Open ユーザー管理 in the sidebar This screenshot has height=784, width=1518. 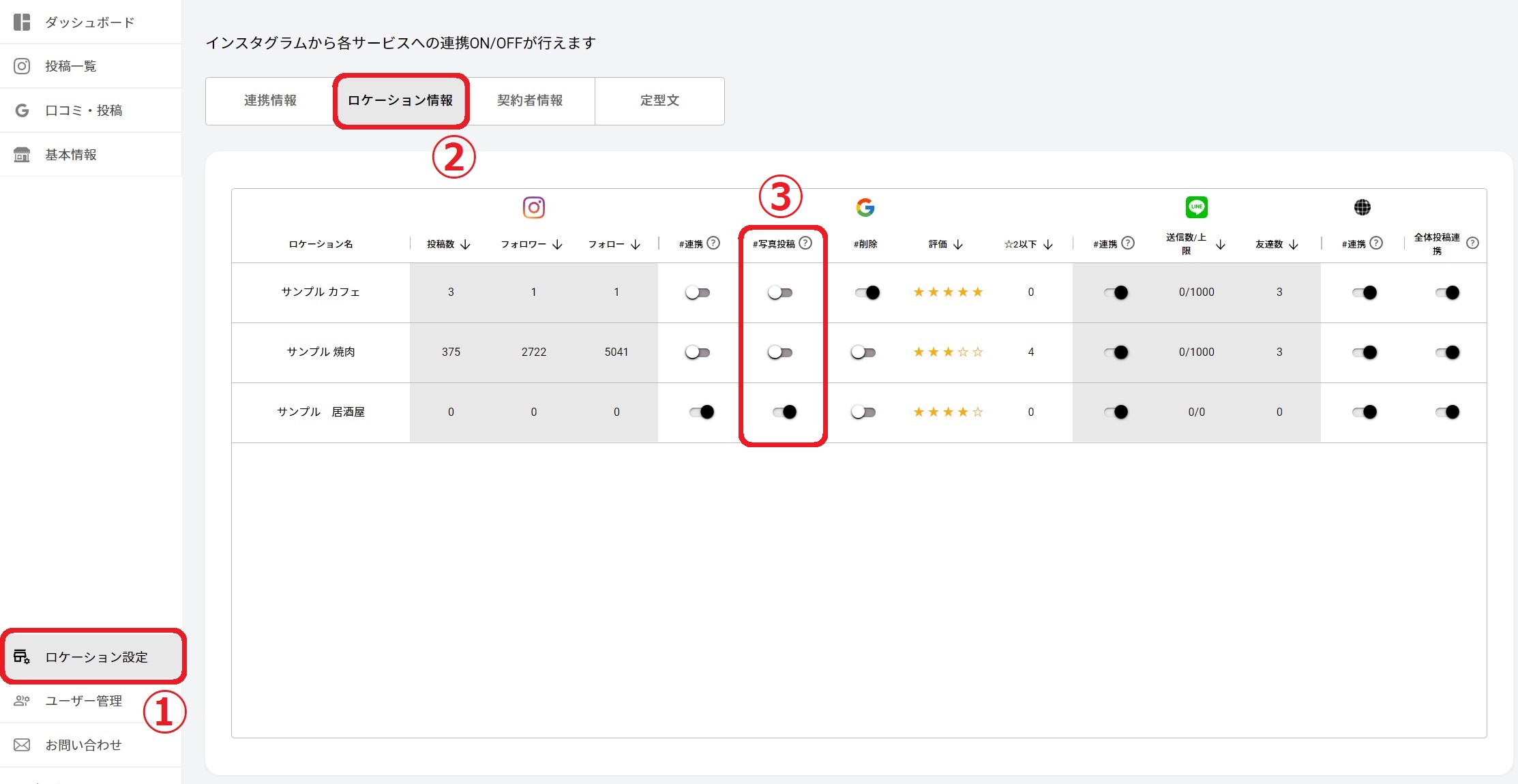pyautogui.click(x=83, y=701)
